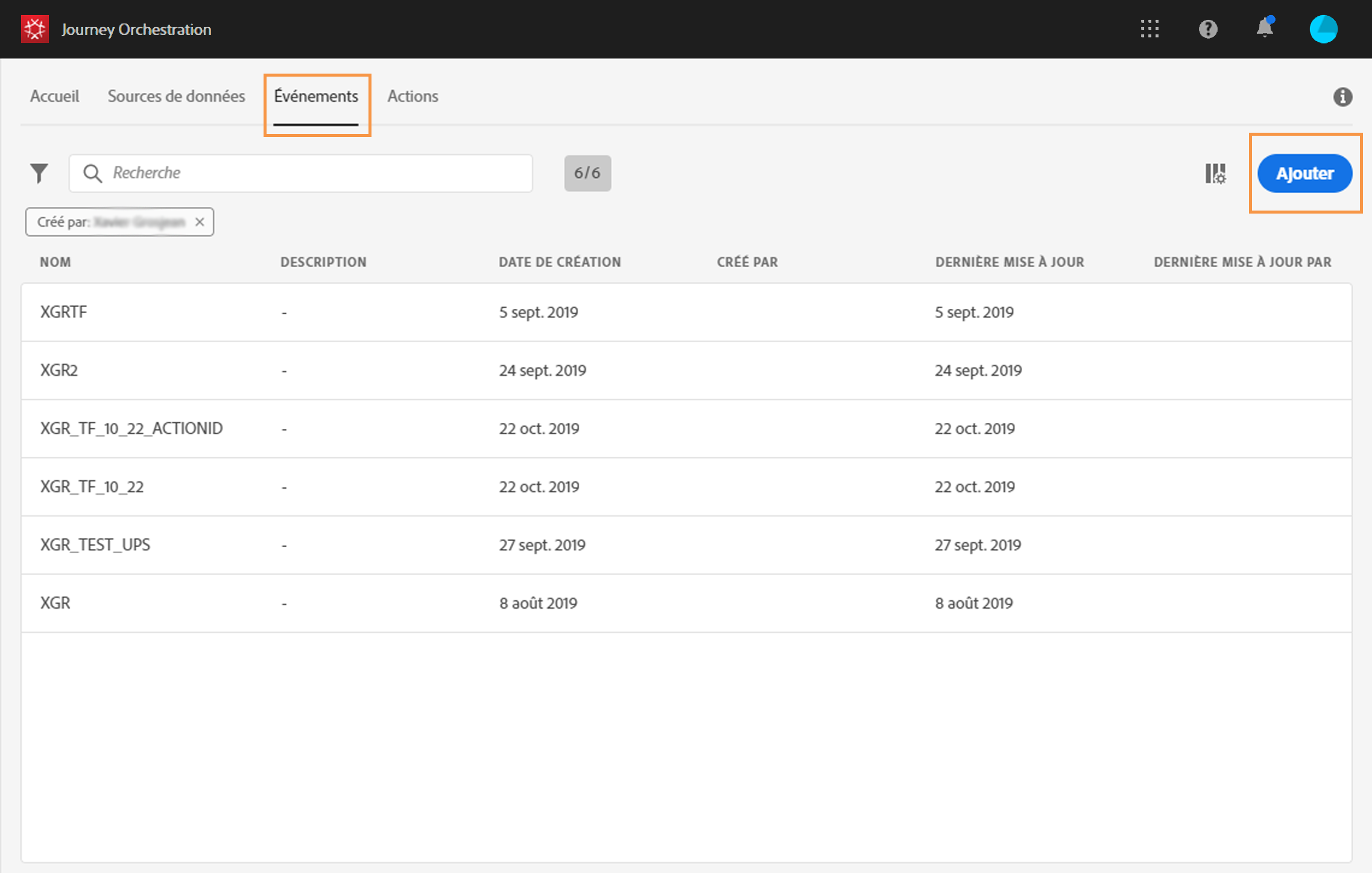Open the help question mark icon
Screen dimensions: 1372x873
coord(1207,29)
